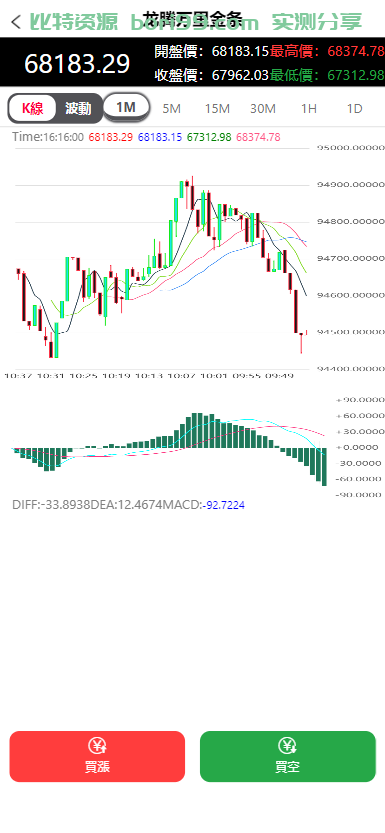Screen dimensions: 385x833
Task: Click the last falling candlestick near 94500
Action: (296, 310)
